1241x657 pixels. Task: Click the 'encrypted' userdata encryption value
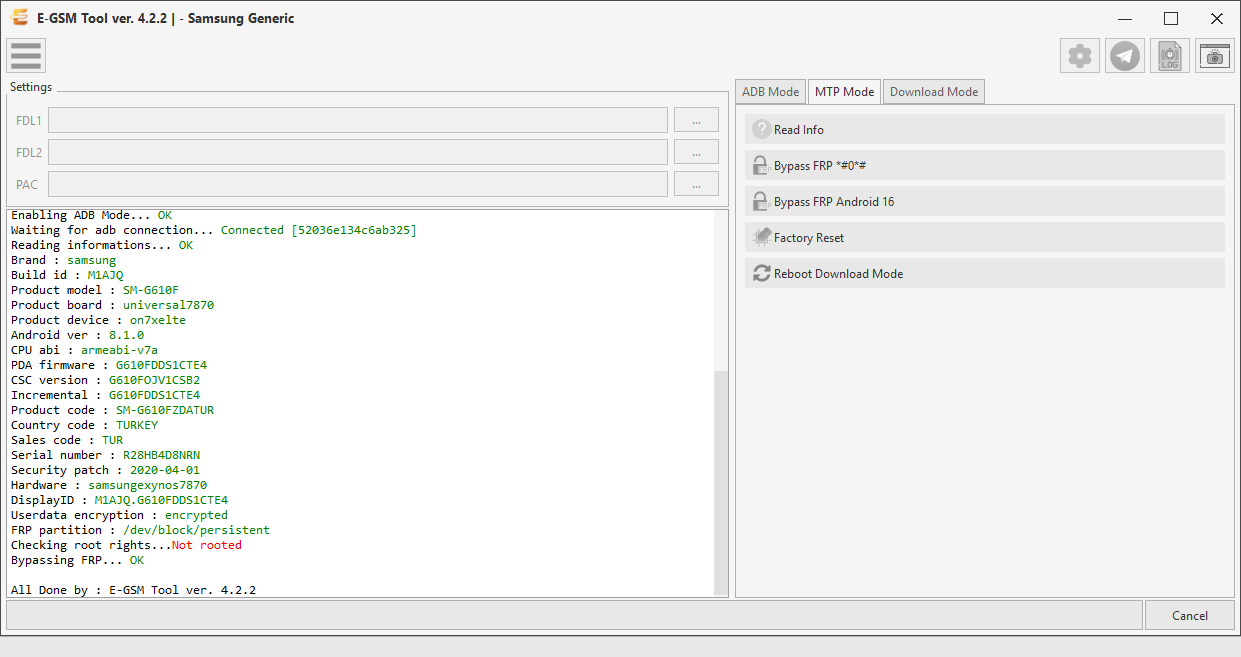(196, 515)
